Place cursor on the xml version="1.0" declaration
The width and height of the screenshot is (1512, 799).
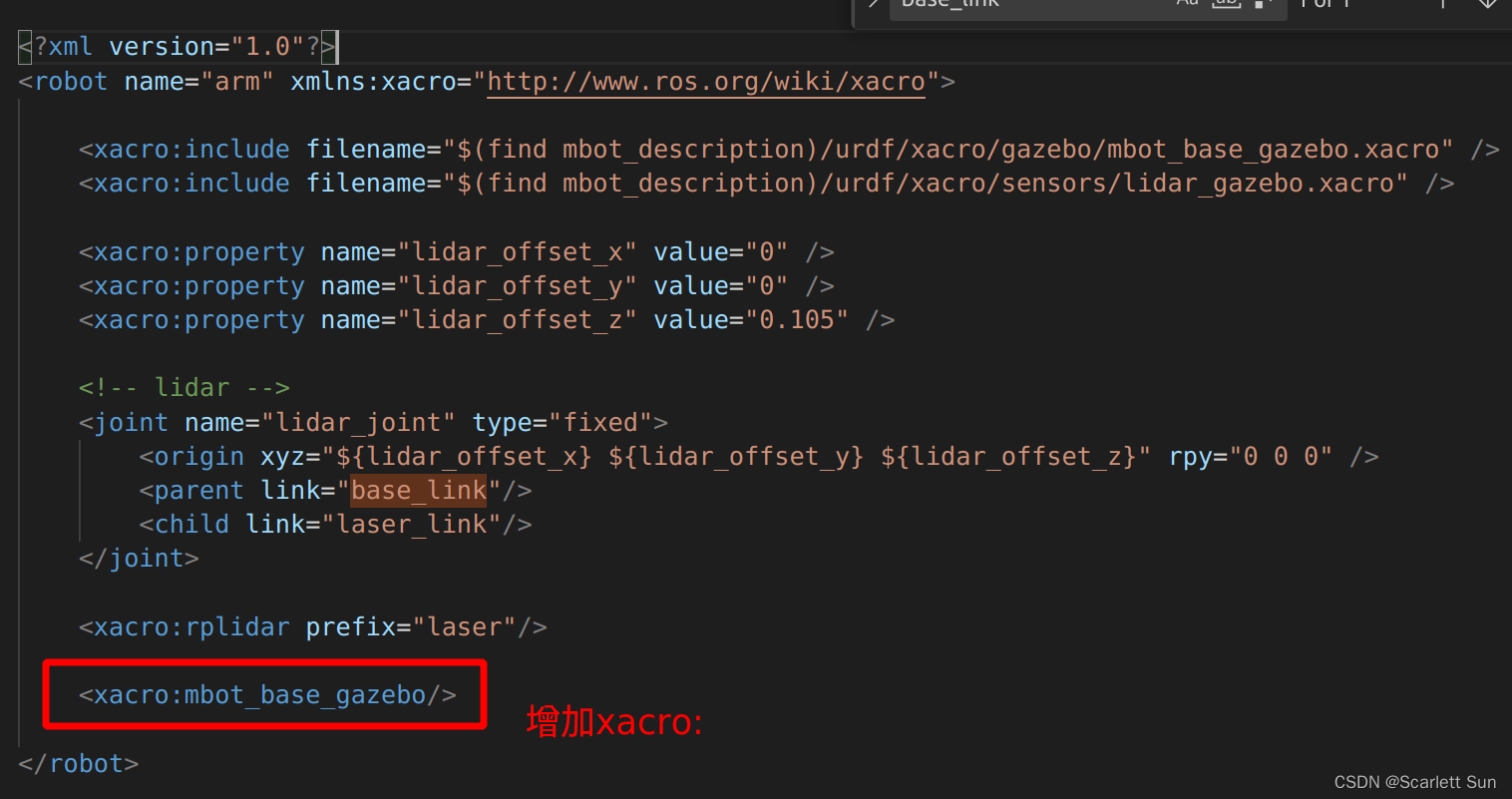click(x=178, y=47)
